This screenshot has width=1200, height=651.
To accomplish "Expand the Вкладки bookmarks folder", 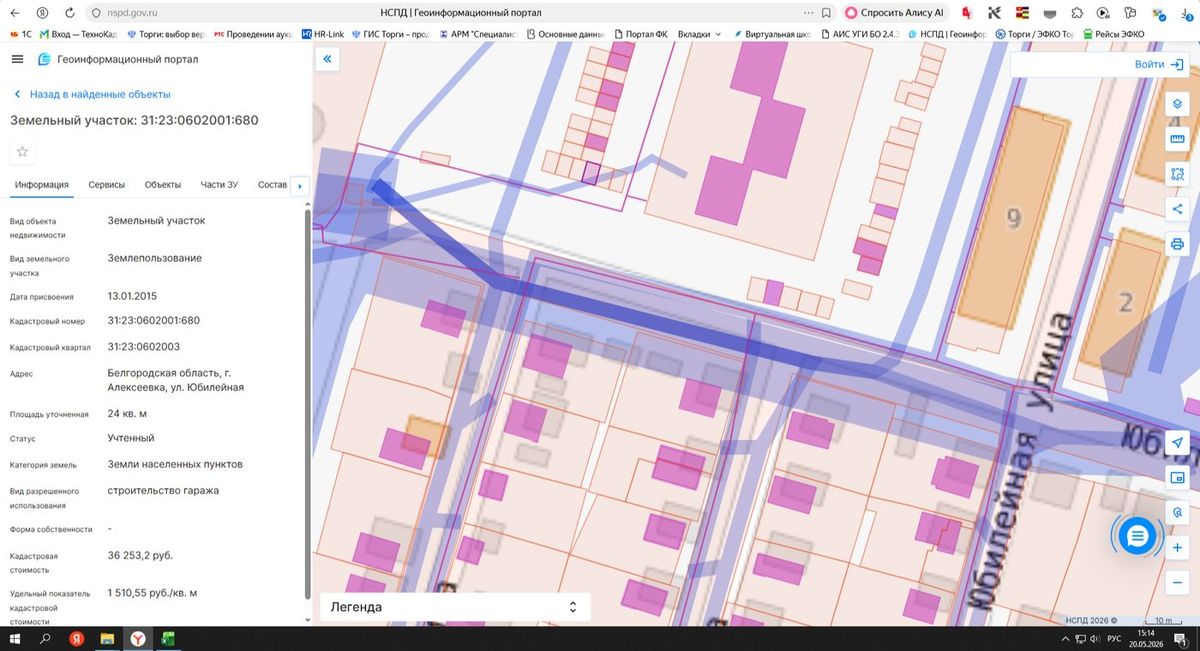I will pyautogui.click(x=699, y=34).
